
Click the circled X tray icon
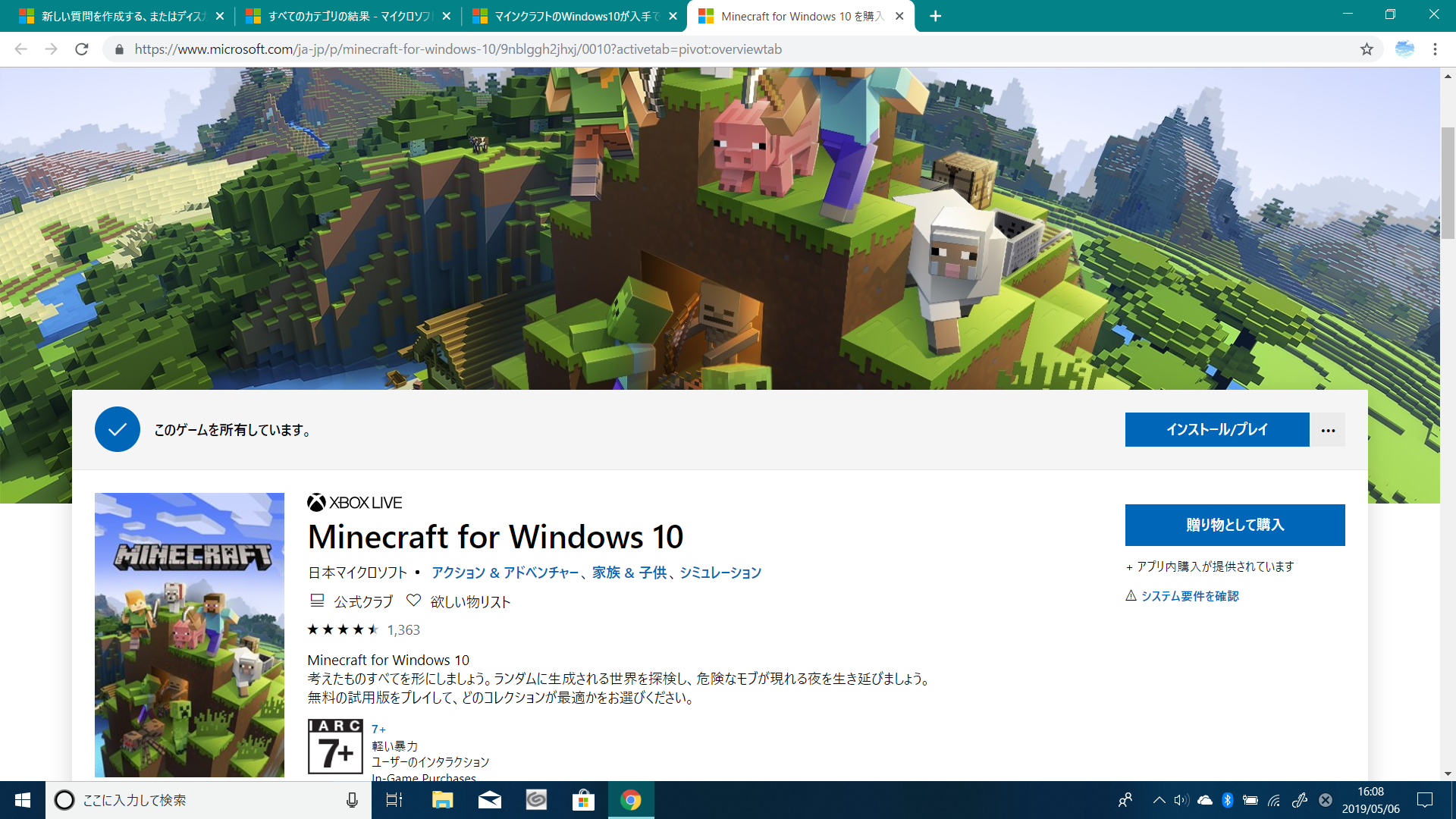pyautogui.click(x=1326, y=800)
